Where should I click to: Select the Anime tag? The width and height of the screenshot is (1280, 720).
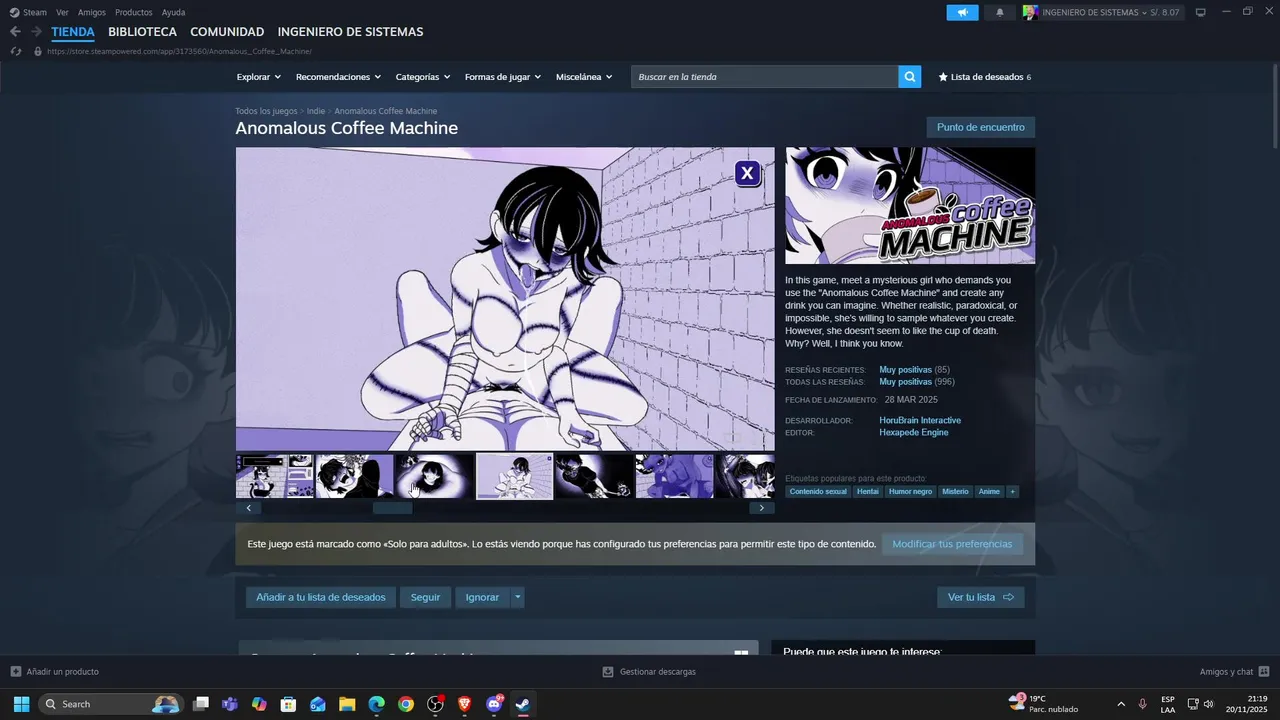[989, 492]
